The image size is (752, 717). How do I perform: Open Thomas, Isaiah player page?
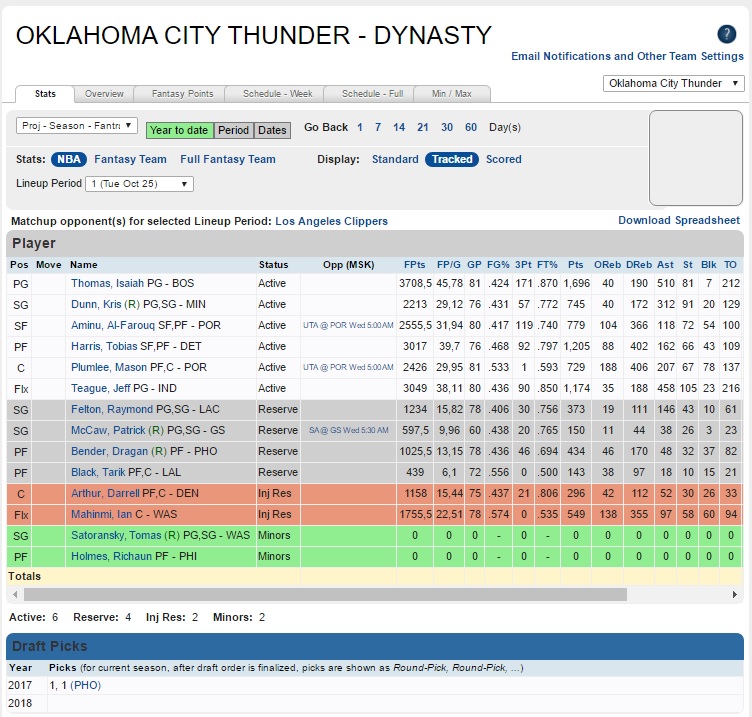pos(107,283)
